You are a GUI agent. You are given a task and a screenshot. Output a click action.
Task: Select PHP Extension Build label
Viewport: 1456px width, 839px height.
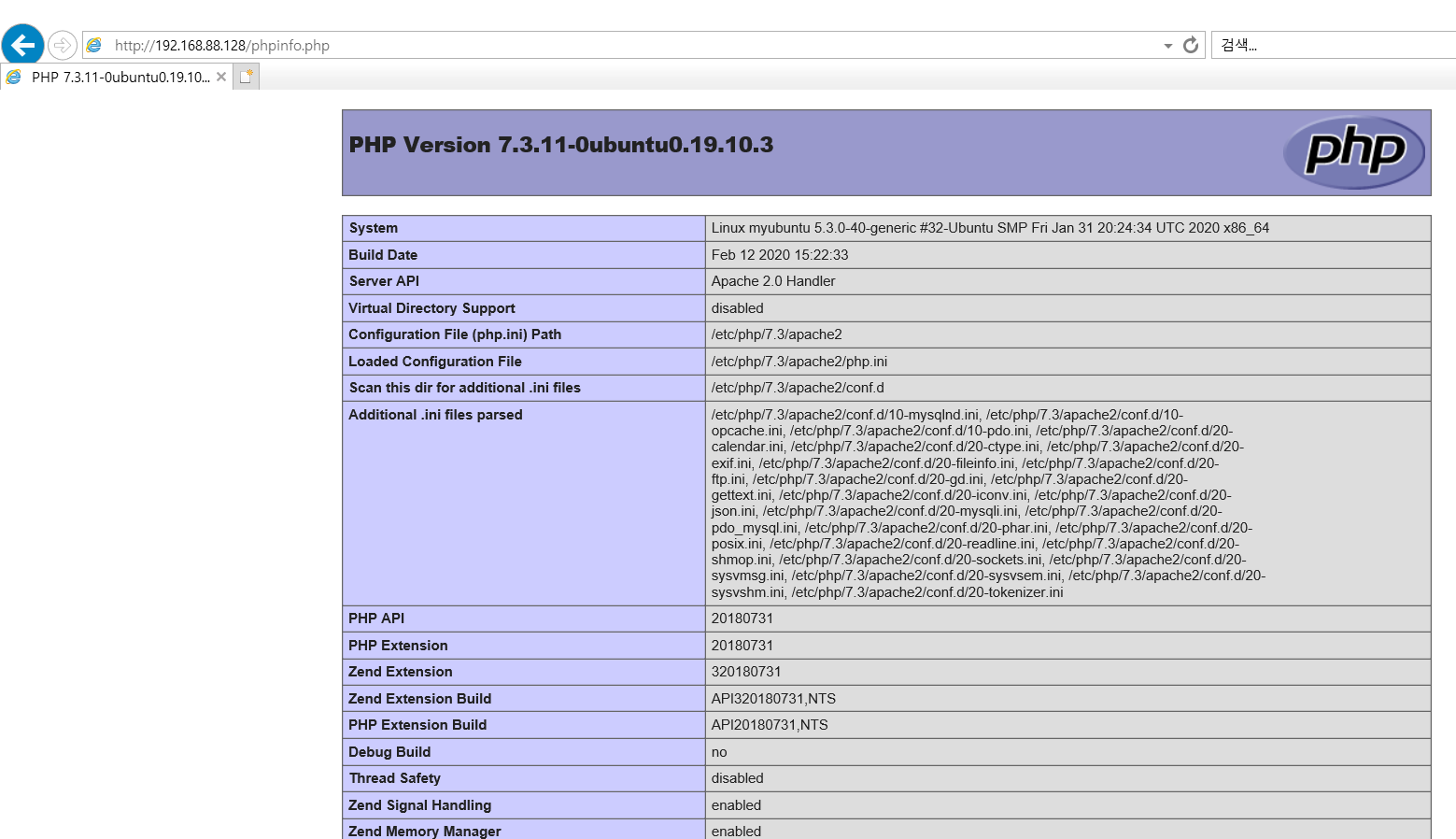tap(417, 725)
